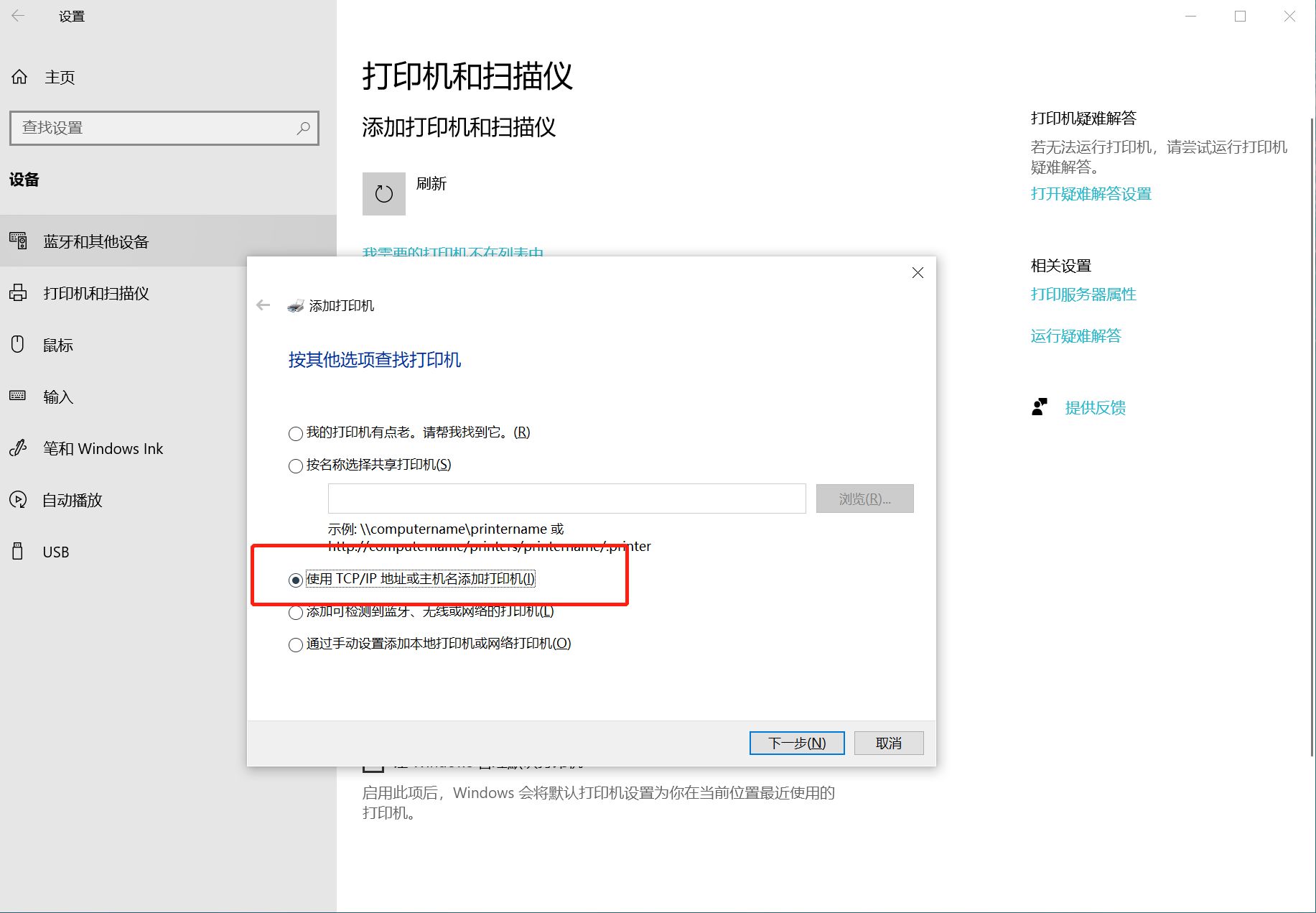Select the TCP/IP address radio option
This screenshot has height=913, width=1316.
[x=295, y=580]
